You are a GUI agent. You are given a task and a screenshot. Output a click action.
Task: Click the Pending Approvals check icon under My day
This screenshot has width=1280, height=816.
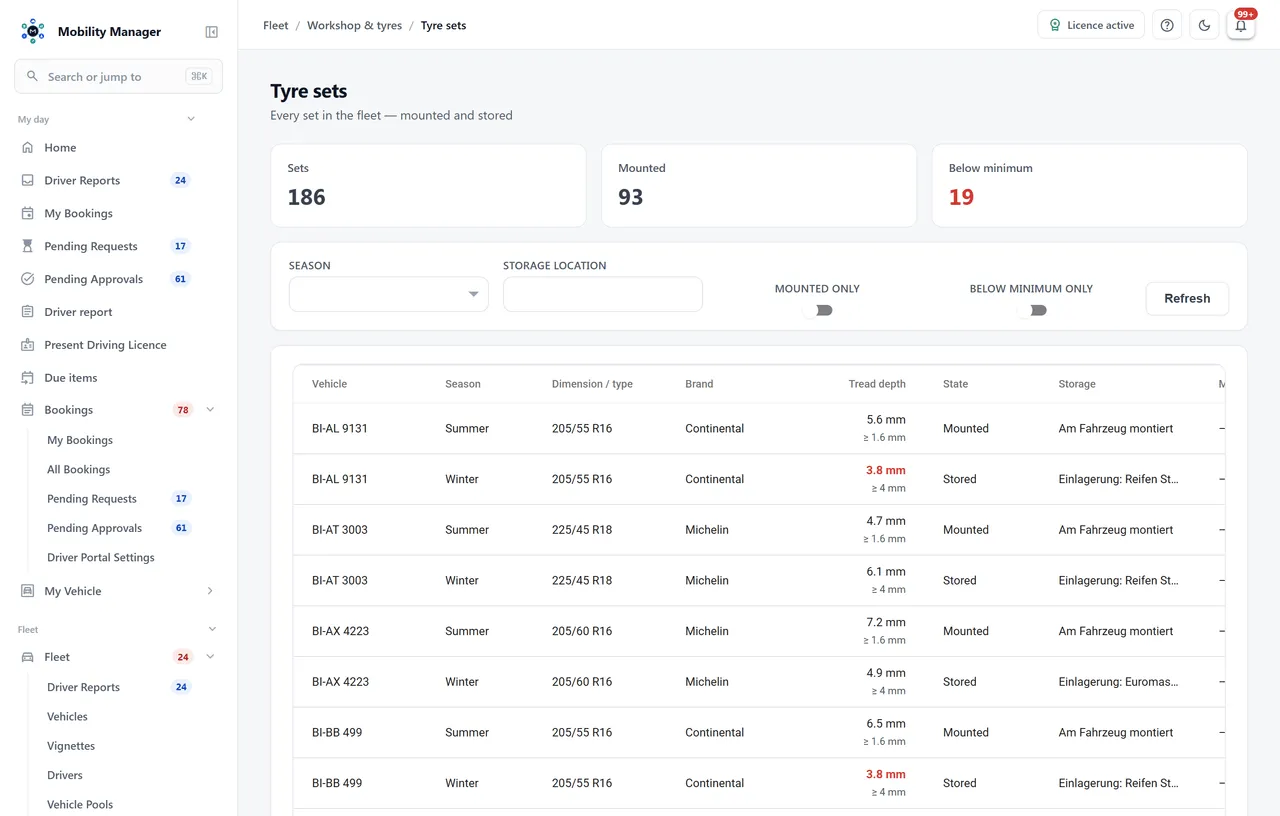point(28,279)
